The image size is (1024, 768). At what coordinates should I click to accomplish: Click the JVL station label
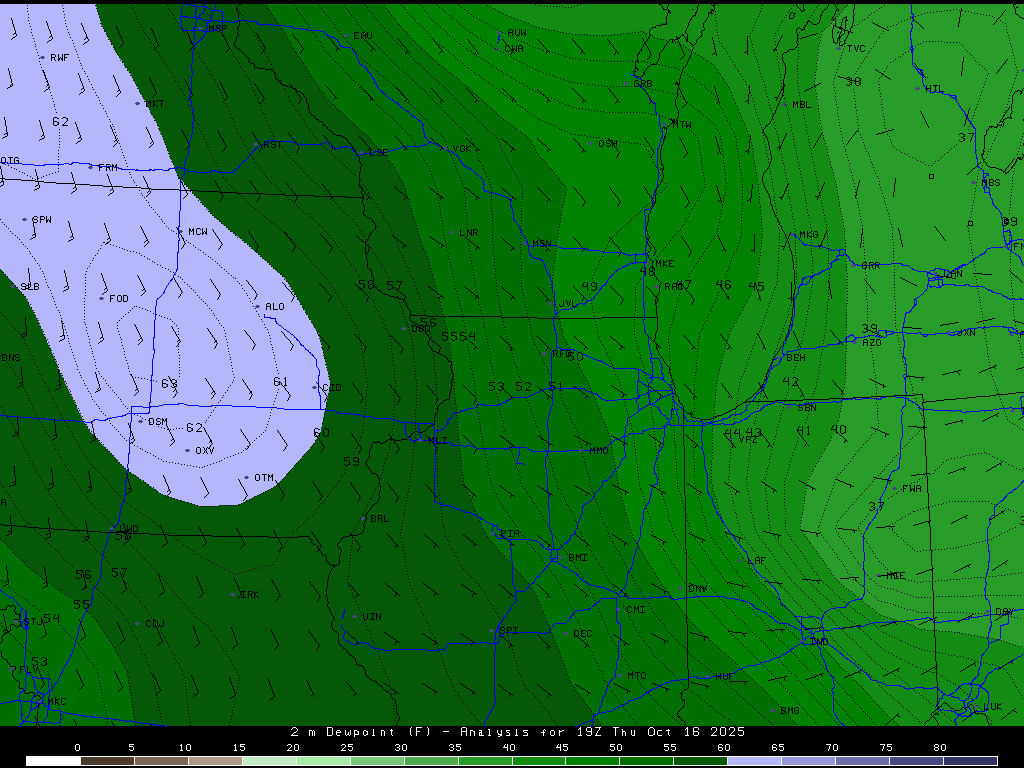pos(568,304)
